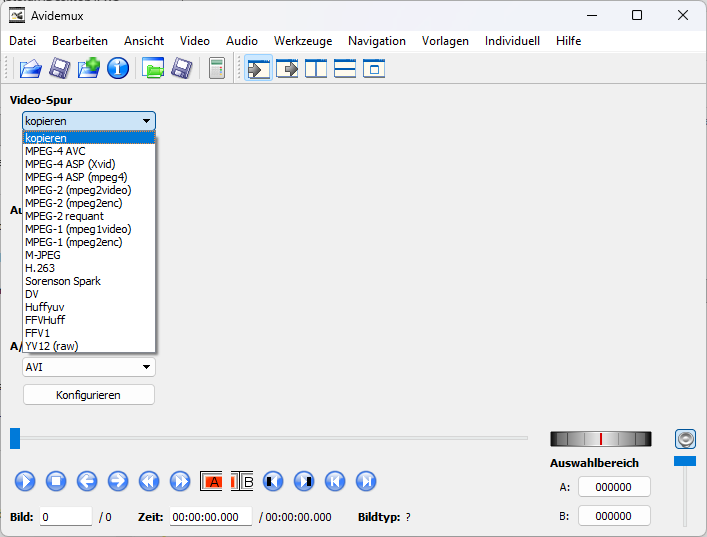This screenshot has width=707, height=537.
Task: Open the Video menu
Action: point(195,41)
